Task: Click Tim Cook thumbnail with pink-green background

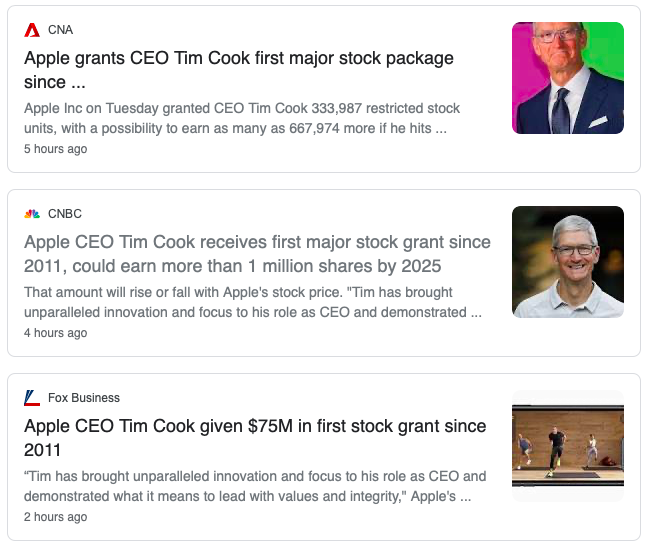Action: tap(567, 78)
